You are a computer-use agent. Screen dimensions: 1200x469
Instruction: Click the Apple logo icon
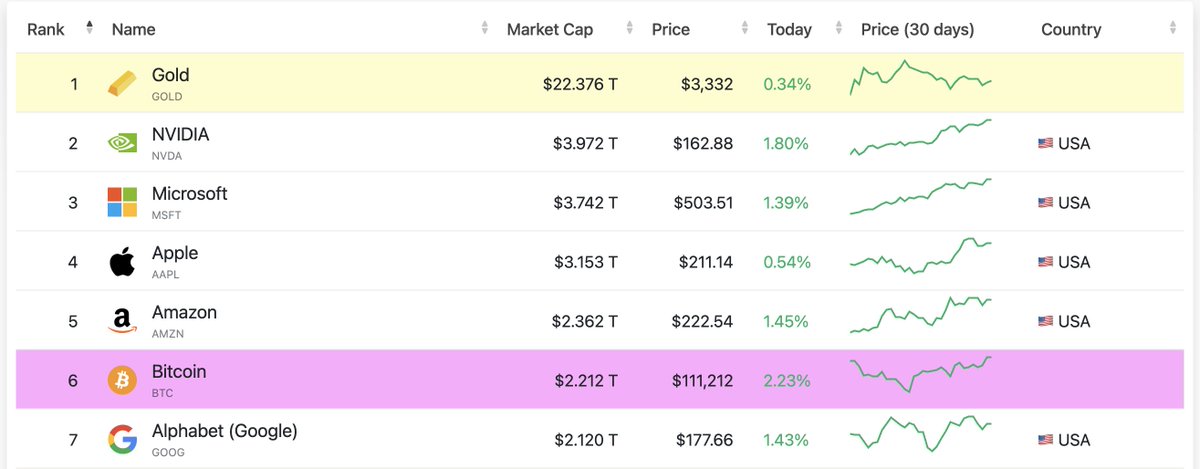pyautogui.click(x=122, y=262)
